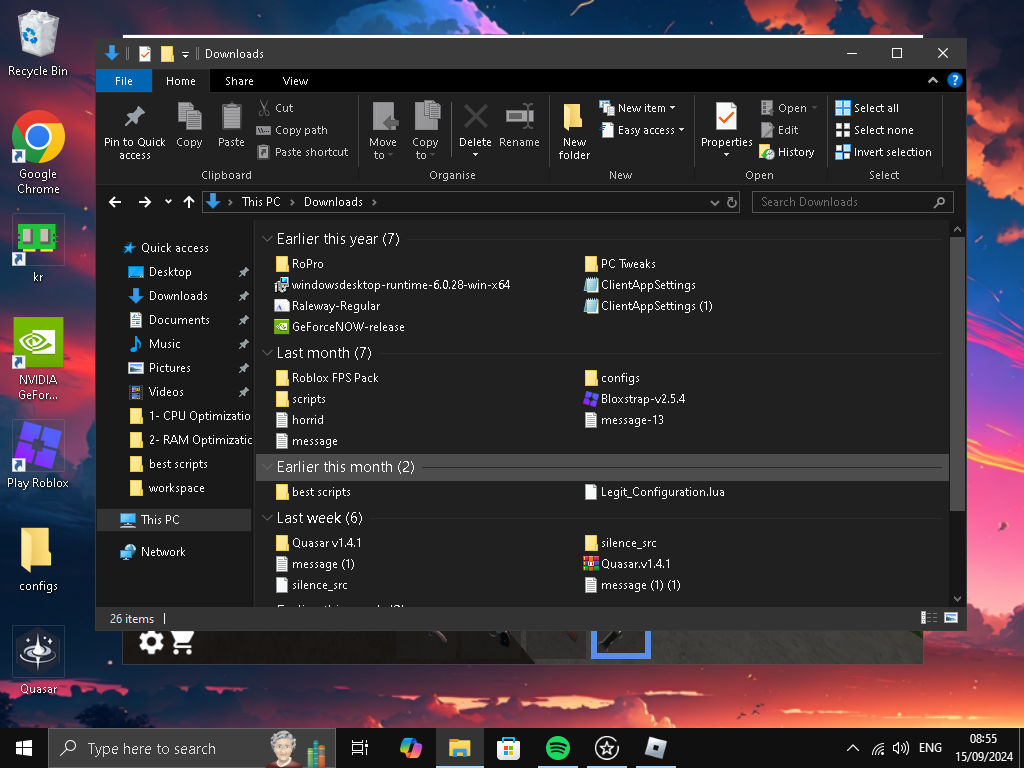
Task: Open the New item dropdown
Action: point(637,108)
